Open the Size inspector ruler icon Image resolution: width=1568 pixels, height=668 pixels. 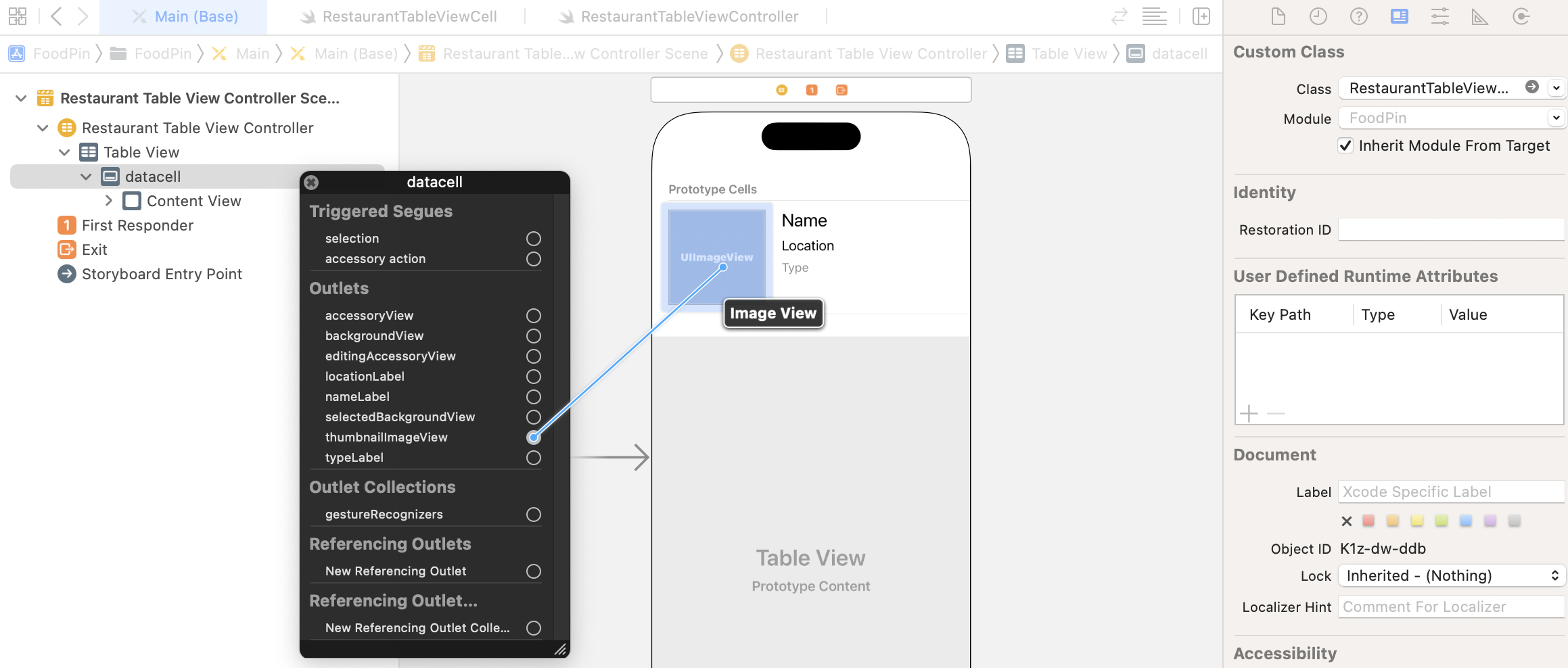tap(1479, 16)
